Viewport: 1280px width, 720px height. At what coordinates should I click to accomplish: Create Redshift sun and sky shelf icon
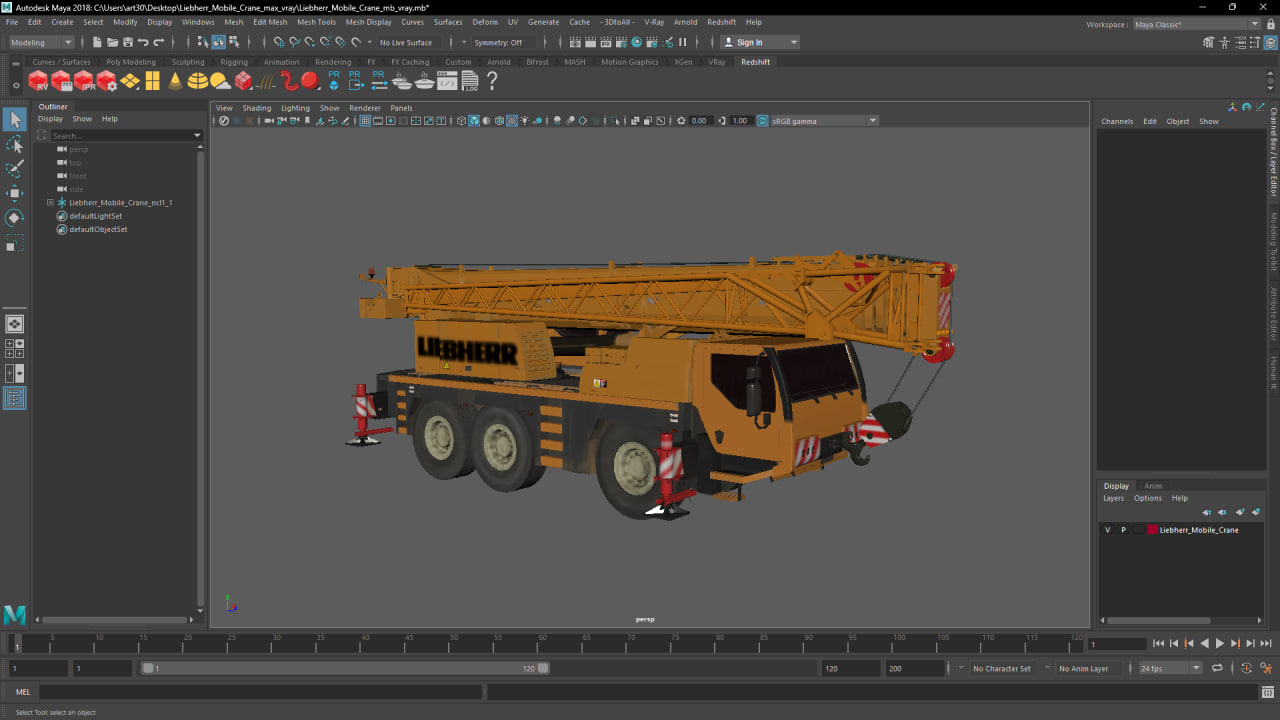(x=221, y=81)
